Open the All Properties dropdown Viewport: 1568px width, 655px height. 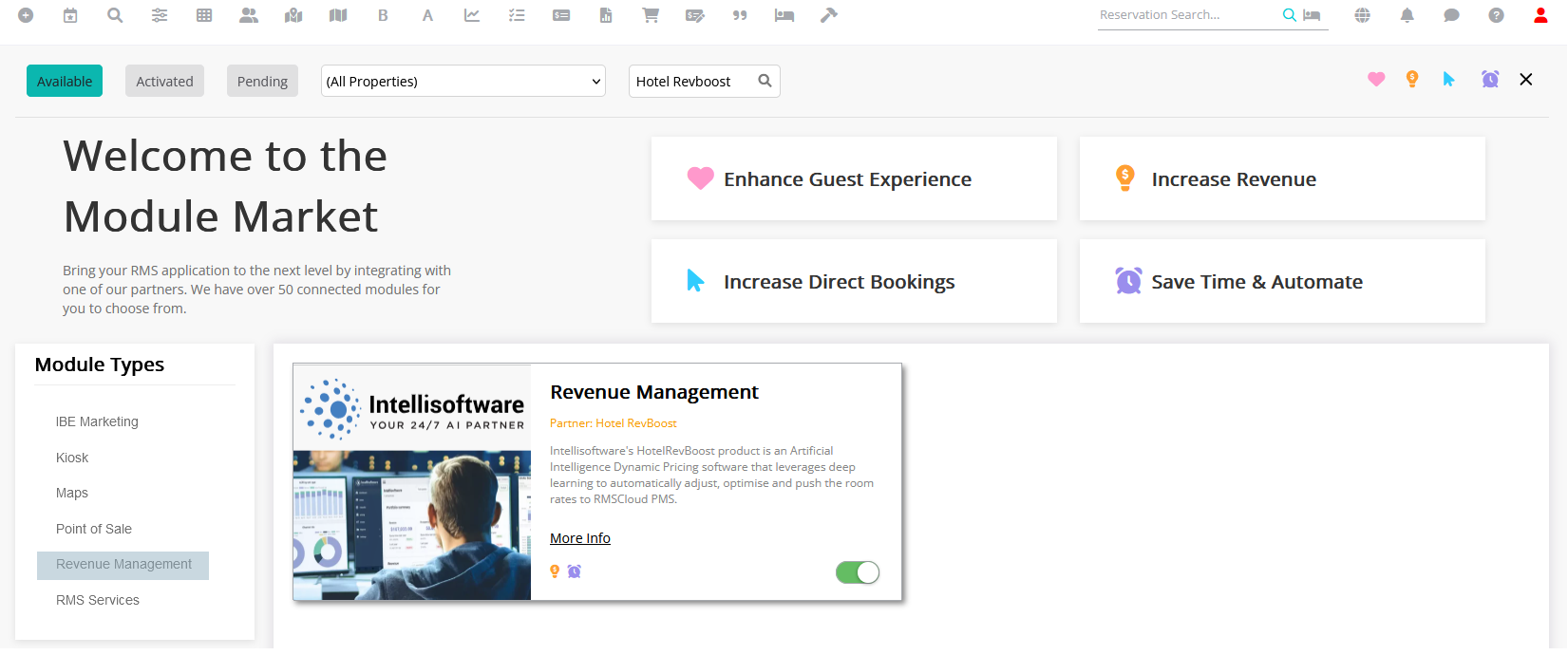click(x=463, y=82)
